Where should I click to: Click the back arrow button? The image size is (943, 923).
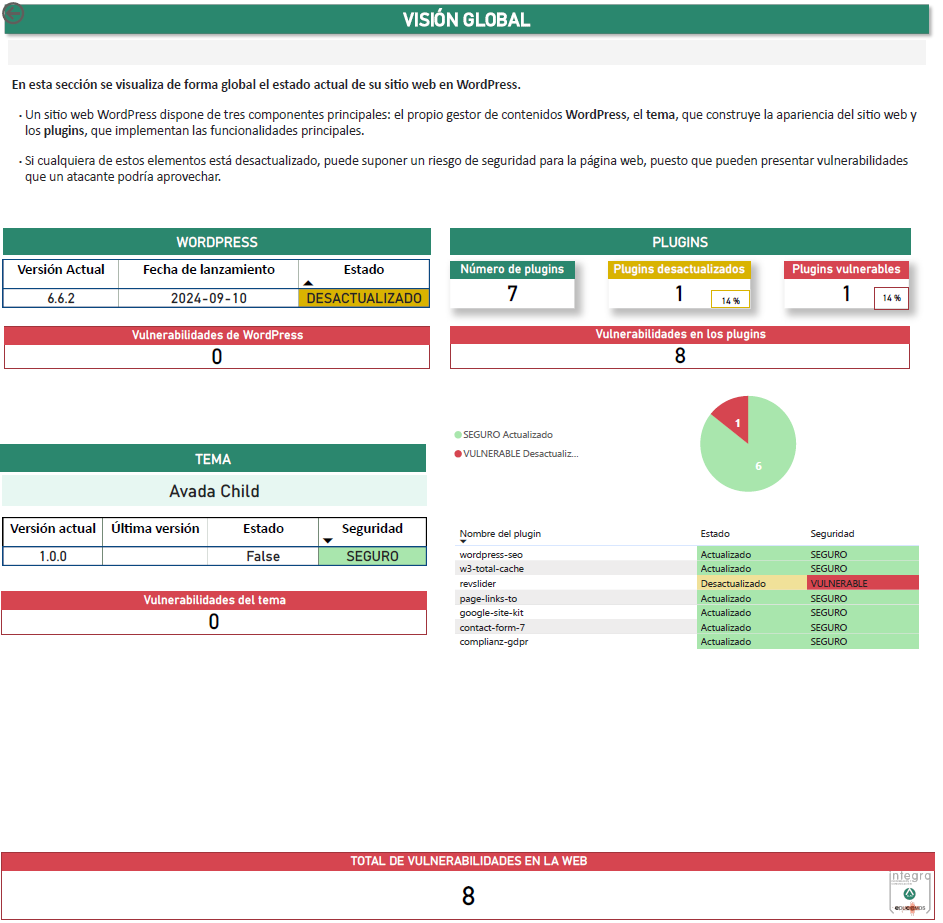coord(14,14)
